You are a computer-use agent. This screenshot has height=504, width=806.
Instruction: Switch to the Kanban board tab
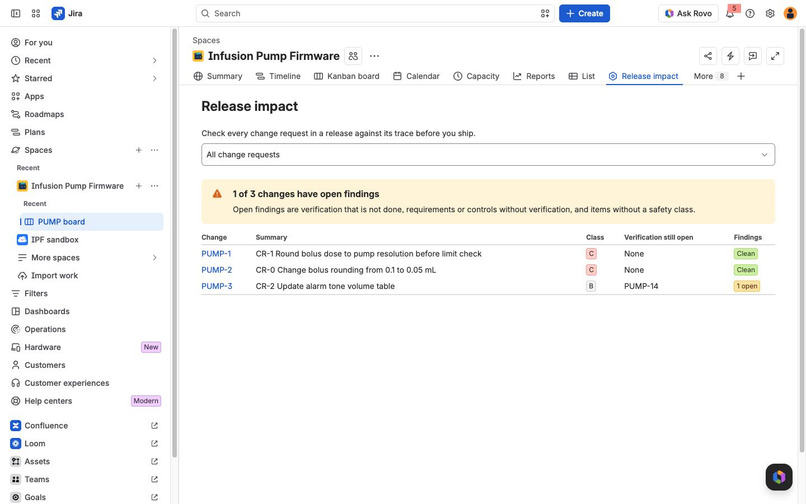pos(346,76)
